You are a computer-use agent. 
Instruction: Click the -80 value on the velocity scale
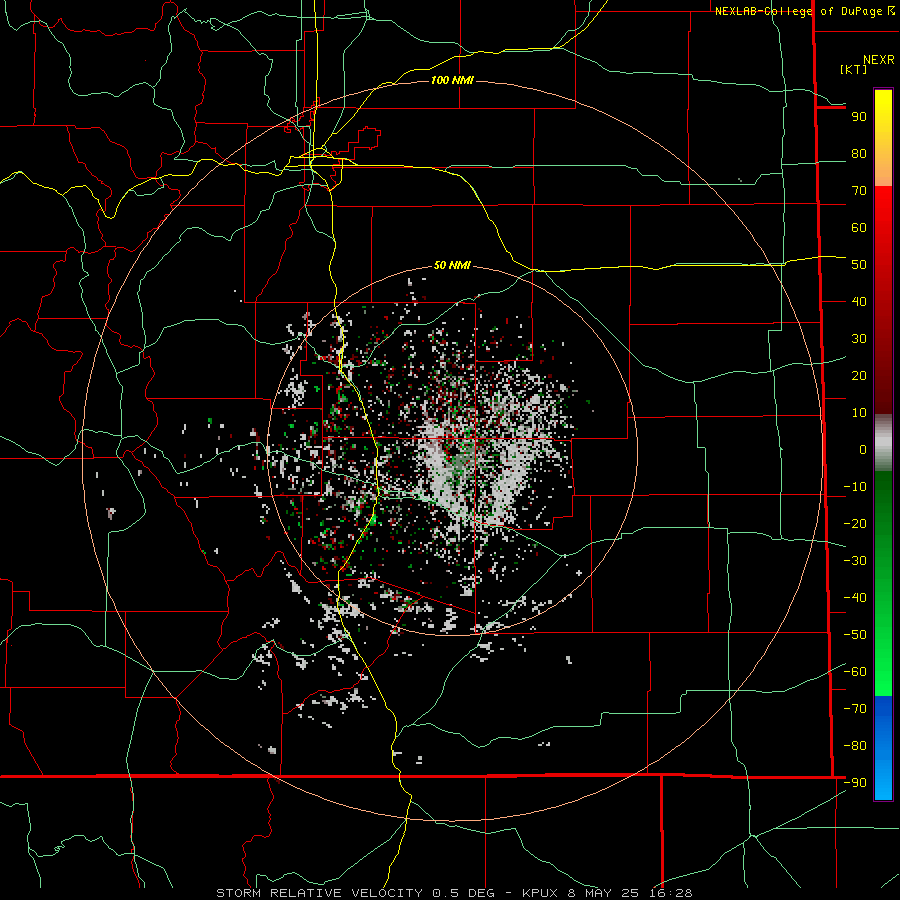point(855,746)
